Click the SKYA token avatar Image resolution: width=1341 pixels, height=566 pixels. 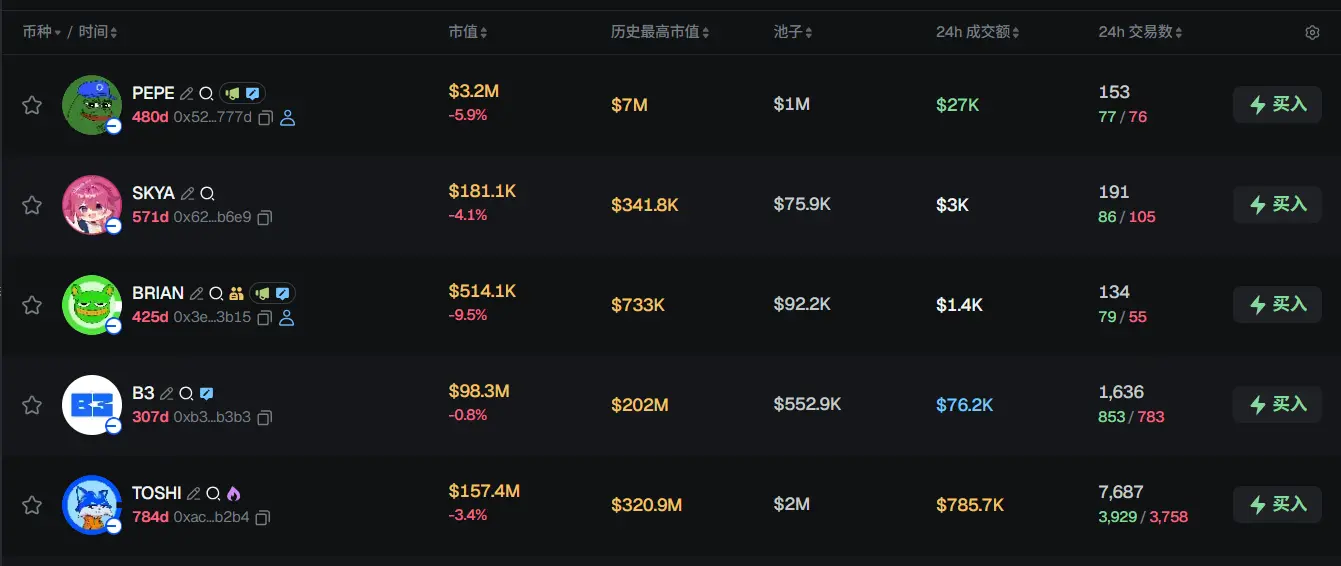(x=92, y=205)
